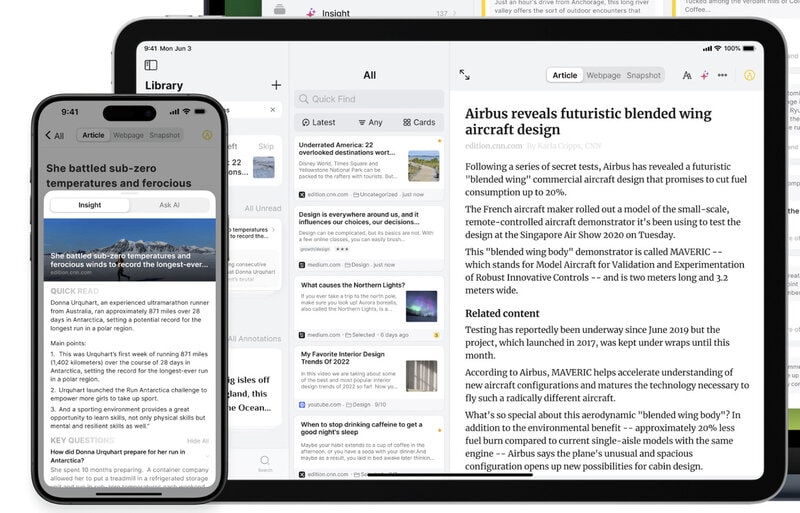800x513 pixels.
Task: Select the Article tab on iPhone
Action: point(93,135)
